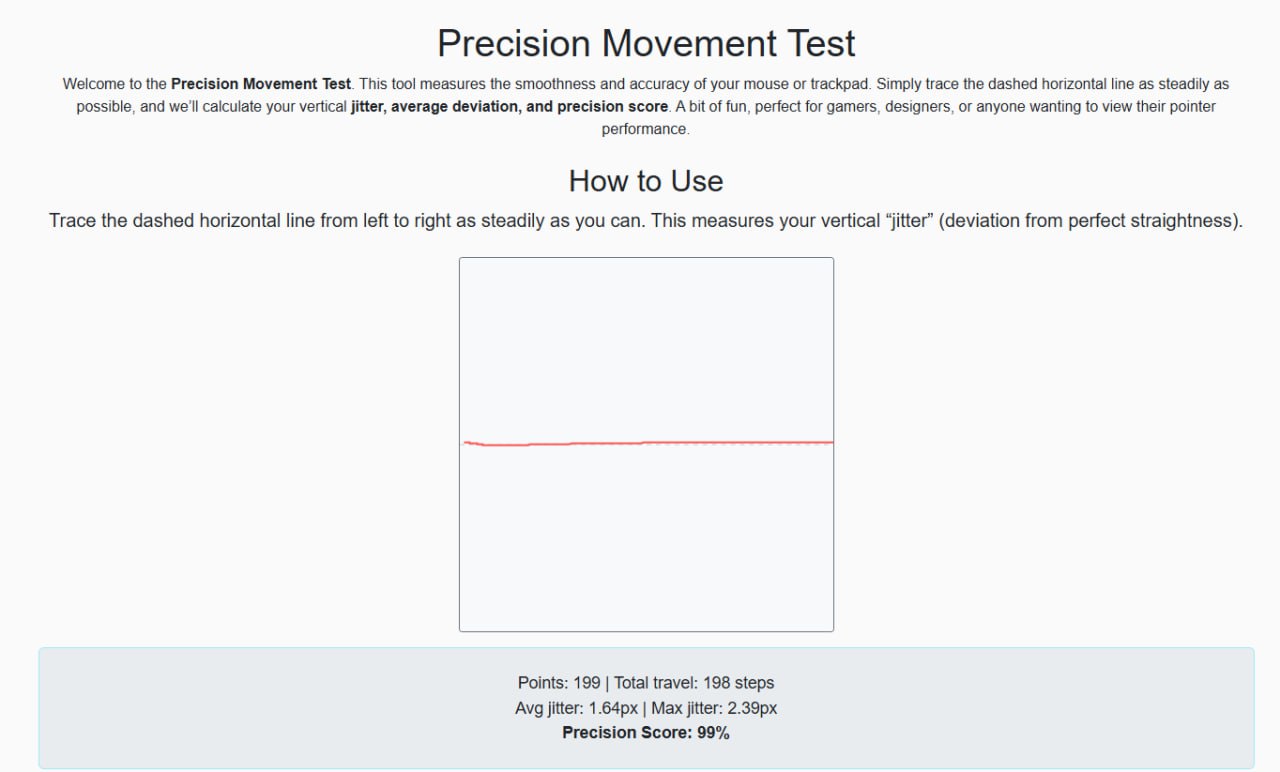The width and height of the screenshot is (1280, 772).
Task: Click the How to Use heading
Action: [645, 181]
